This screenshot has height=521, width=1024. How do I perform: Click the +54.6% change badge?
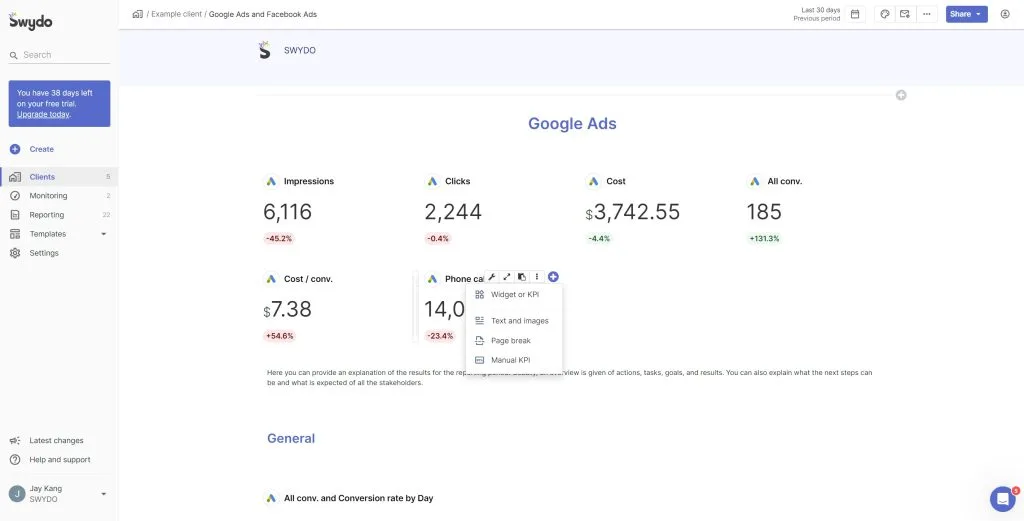[280, 336]
